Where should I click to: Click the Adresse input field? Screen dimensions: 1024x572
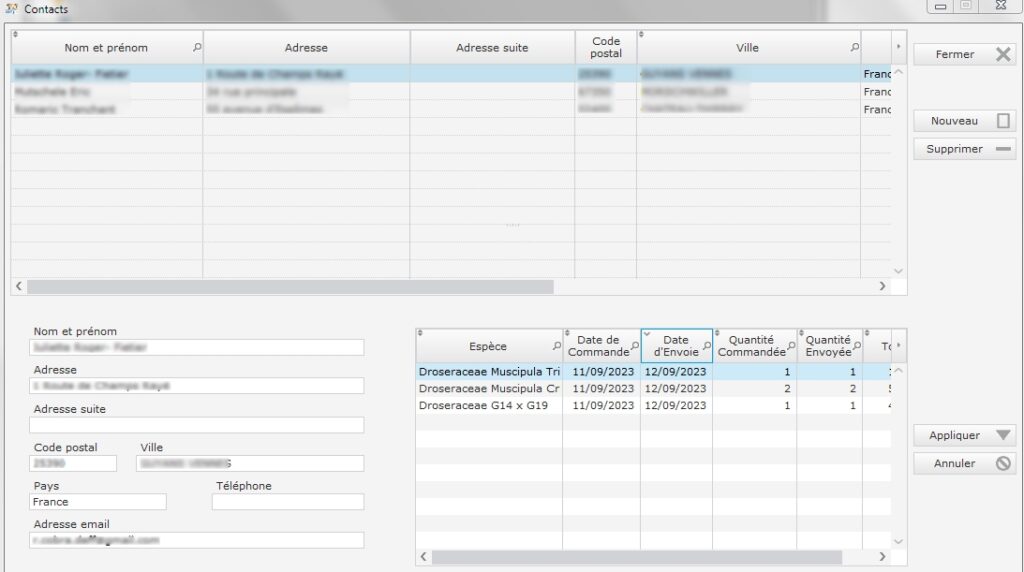pyautogui.click(x=197, y=386)
